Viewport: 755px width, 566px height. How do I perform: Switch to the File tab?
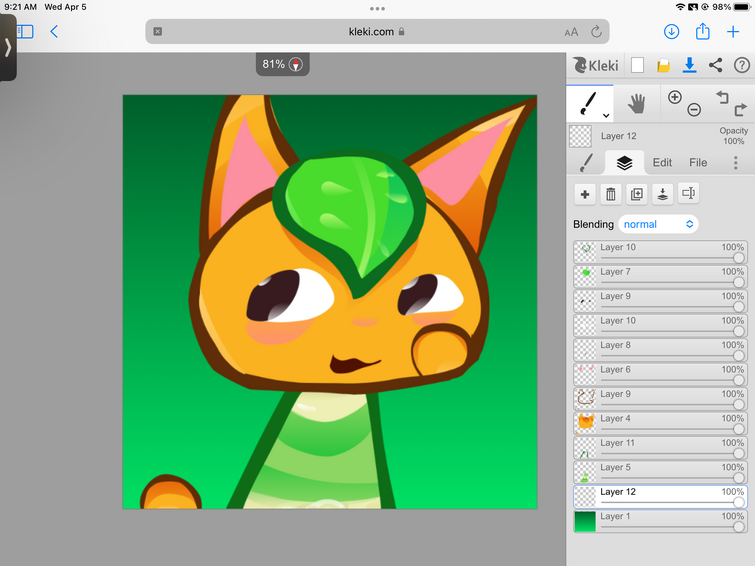coord(698,162)
